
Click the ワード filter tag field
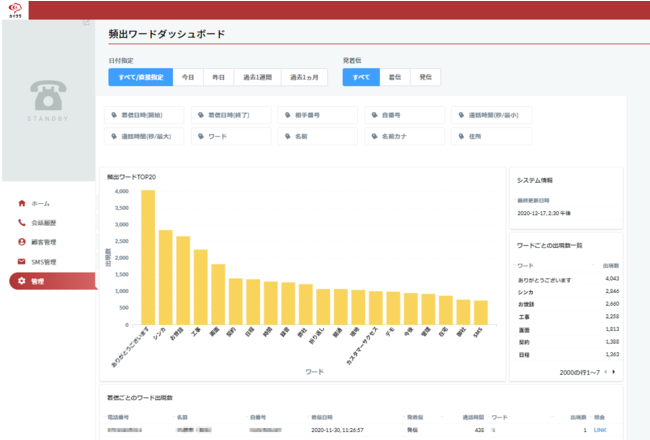click(231, 135)
